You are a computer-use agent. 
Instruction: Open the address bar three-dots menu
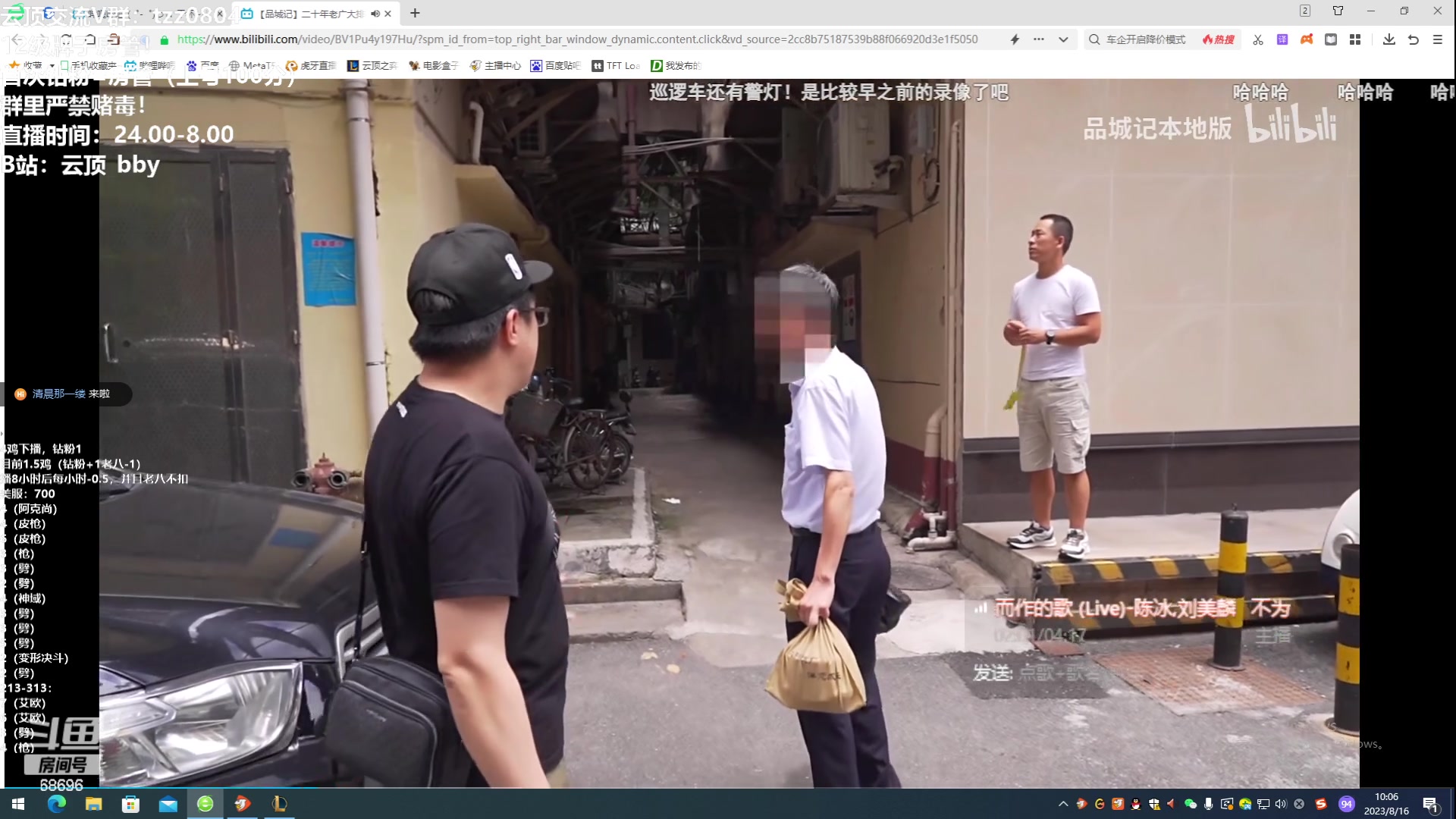(1038, 39)
